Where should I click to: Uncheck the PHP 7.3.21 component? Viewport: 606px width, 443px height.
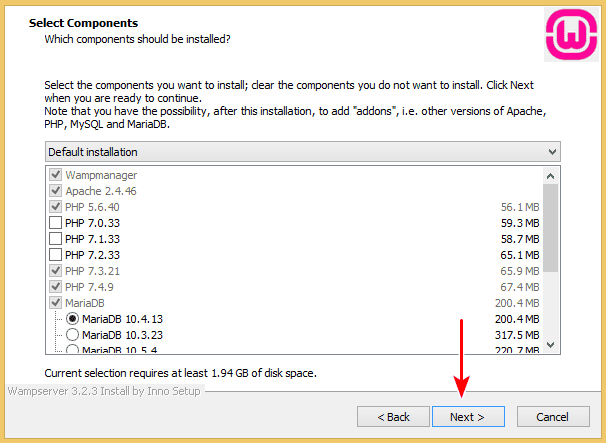(x=55, y=270)
